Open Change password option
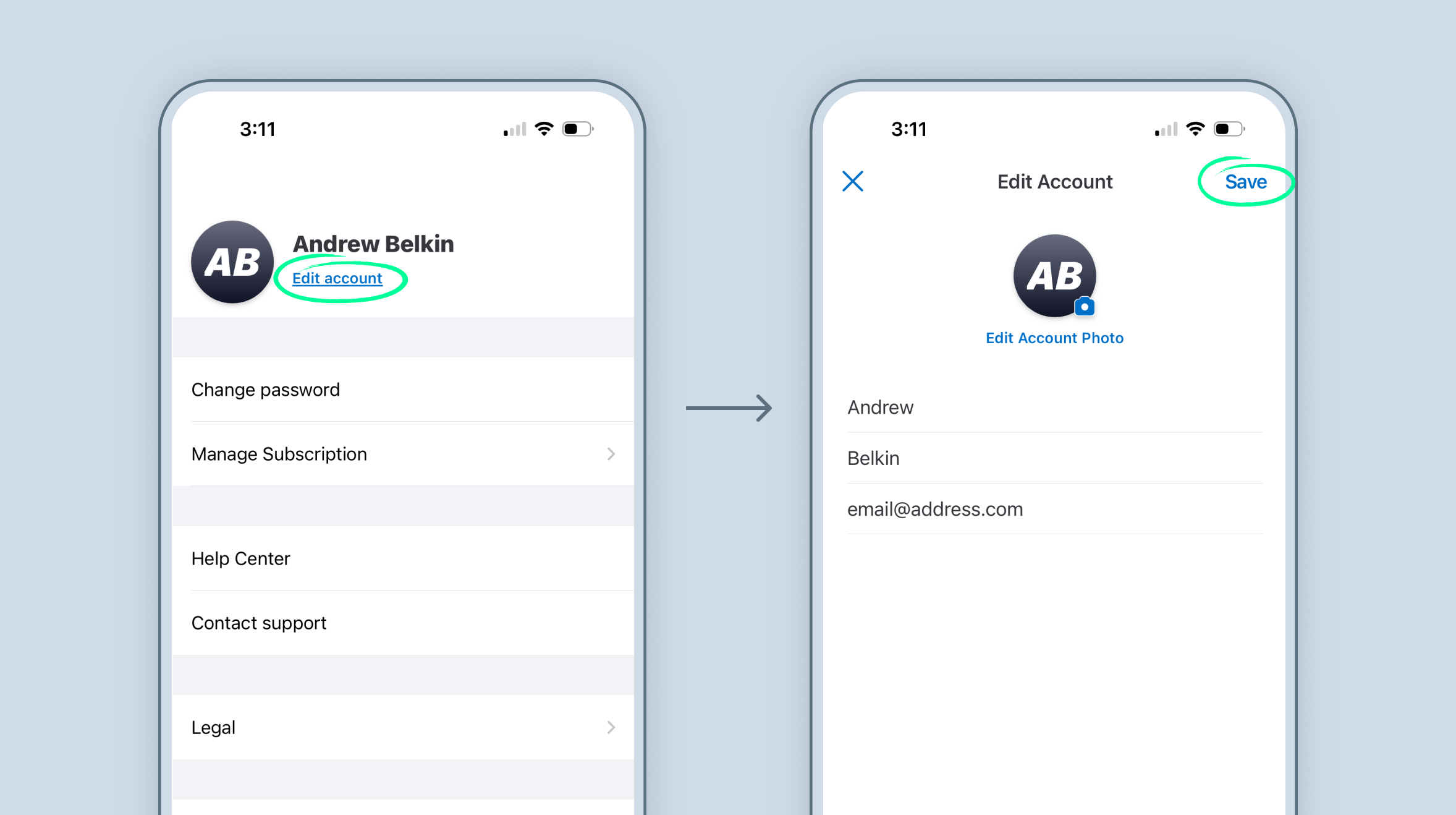Screen dimensions: 1456x815 coord(266,390)
